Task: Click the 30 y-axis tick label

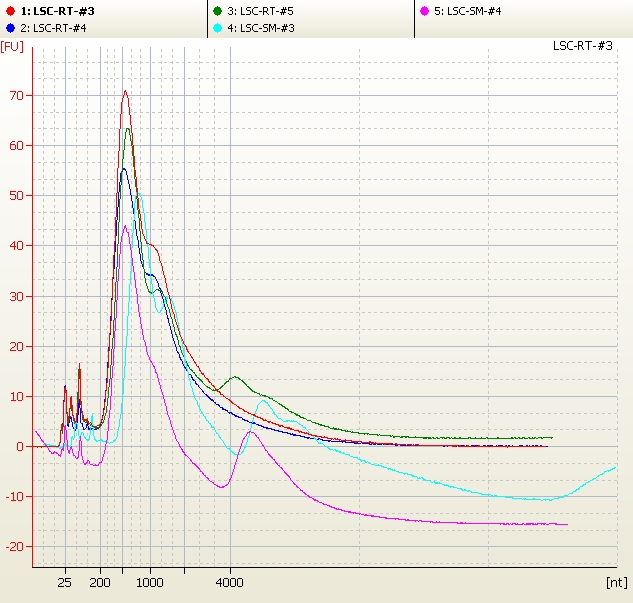Action: (17, 296)
